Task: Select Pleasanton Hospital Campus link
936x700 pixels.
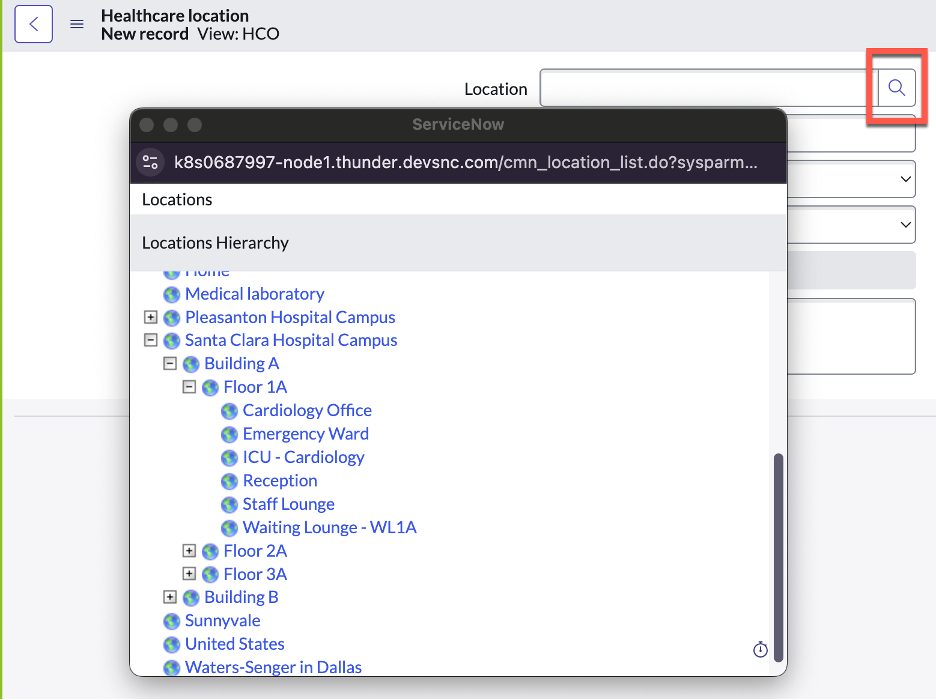Action: pos(290,317)
